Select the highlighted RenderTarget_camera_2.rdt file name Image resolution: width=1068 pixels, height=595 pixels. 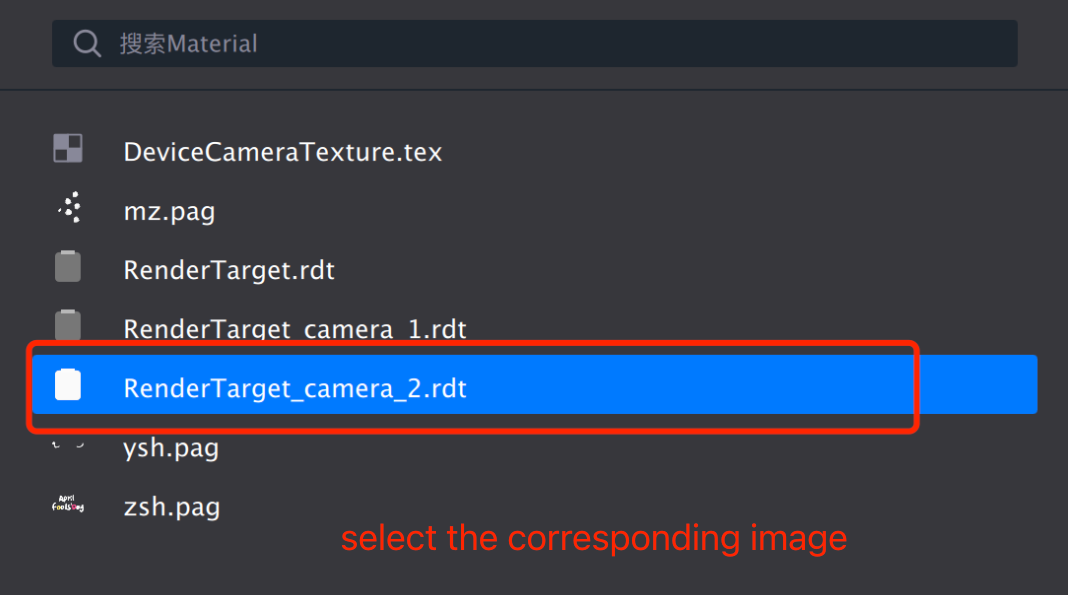(295, 387)
